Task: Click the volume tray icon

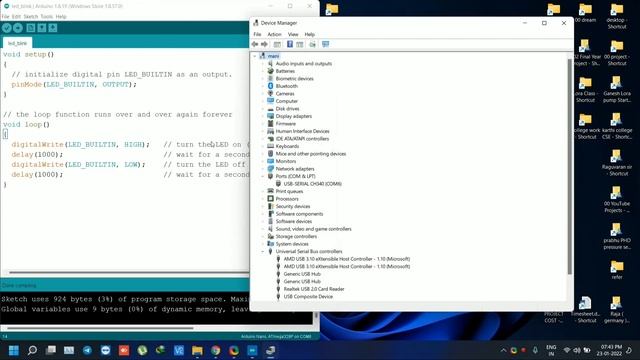Action: click(x=577, y=350)
